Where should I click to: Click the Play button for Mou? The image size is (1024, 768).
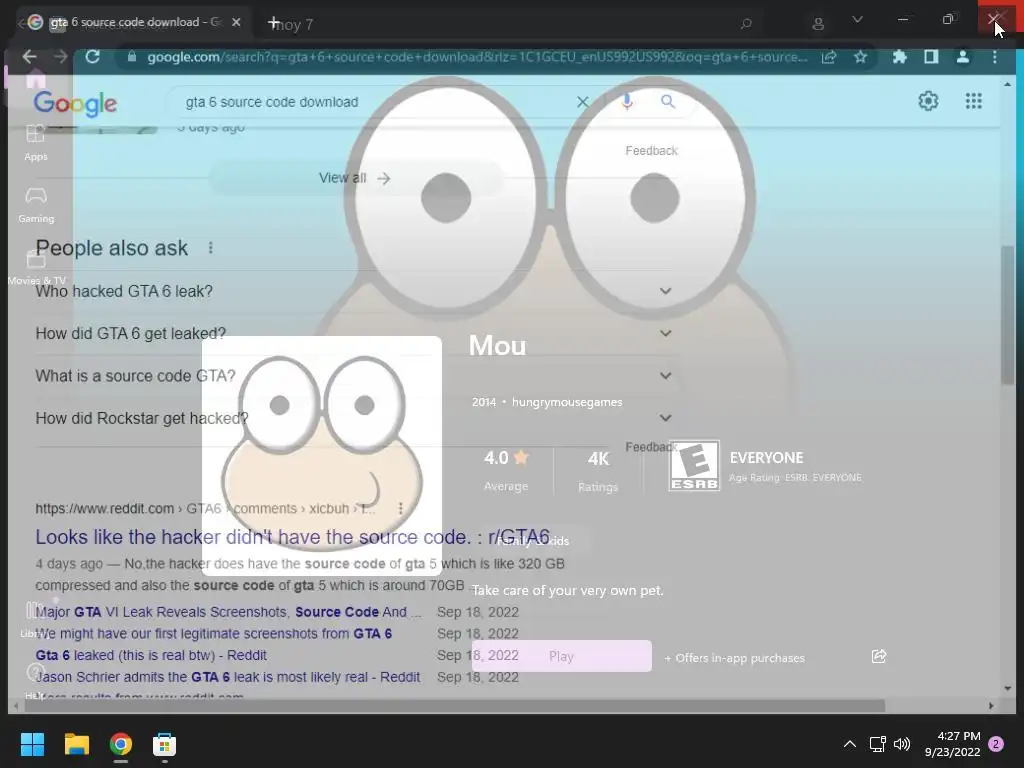pos(562,656)
